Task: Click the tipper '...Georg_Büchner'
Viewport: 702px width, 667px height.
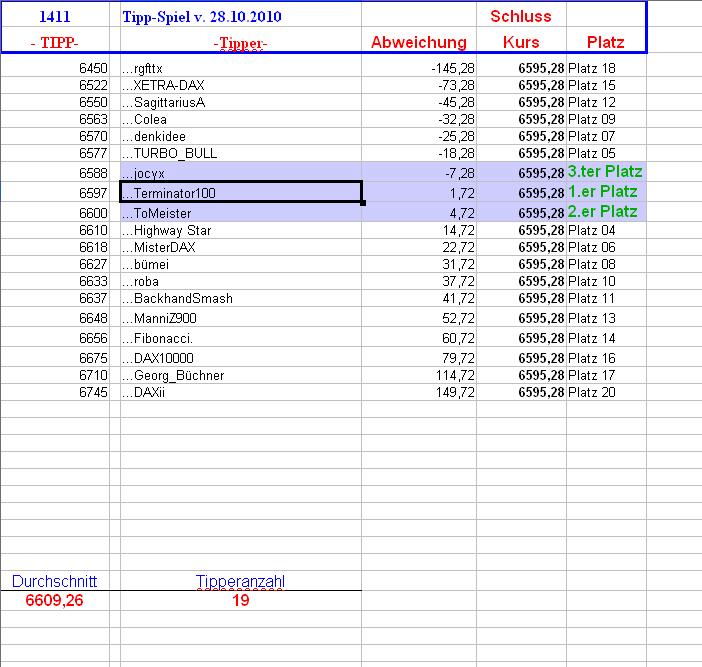Action: click(173, 376)
